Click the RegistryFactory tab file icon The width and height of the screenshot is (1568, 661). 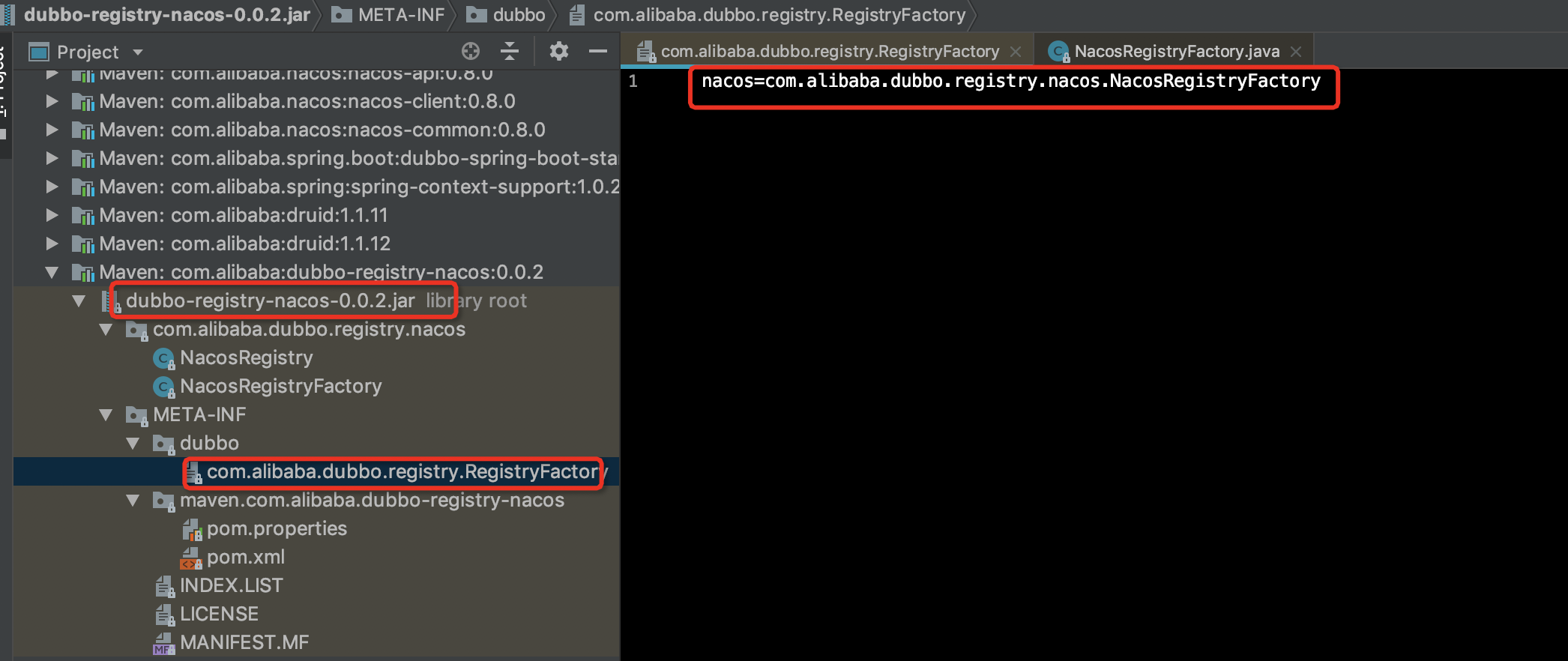tap(646, 51)
